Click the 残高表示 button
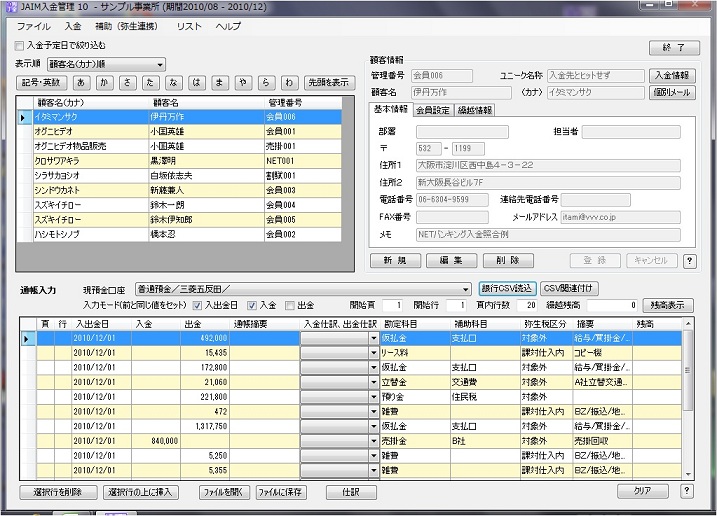The image size is (717, 516). (x=668, y=305)
